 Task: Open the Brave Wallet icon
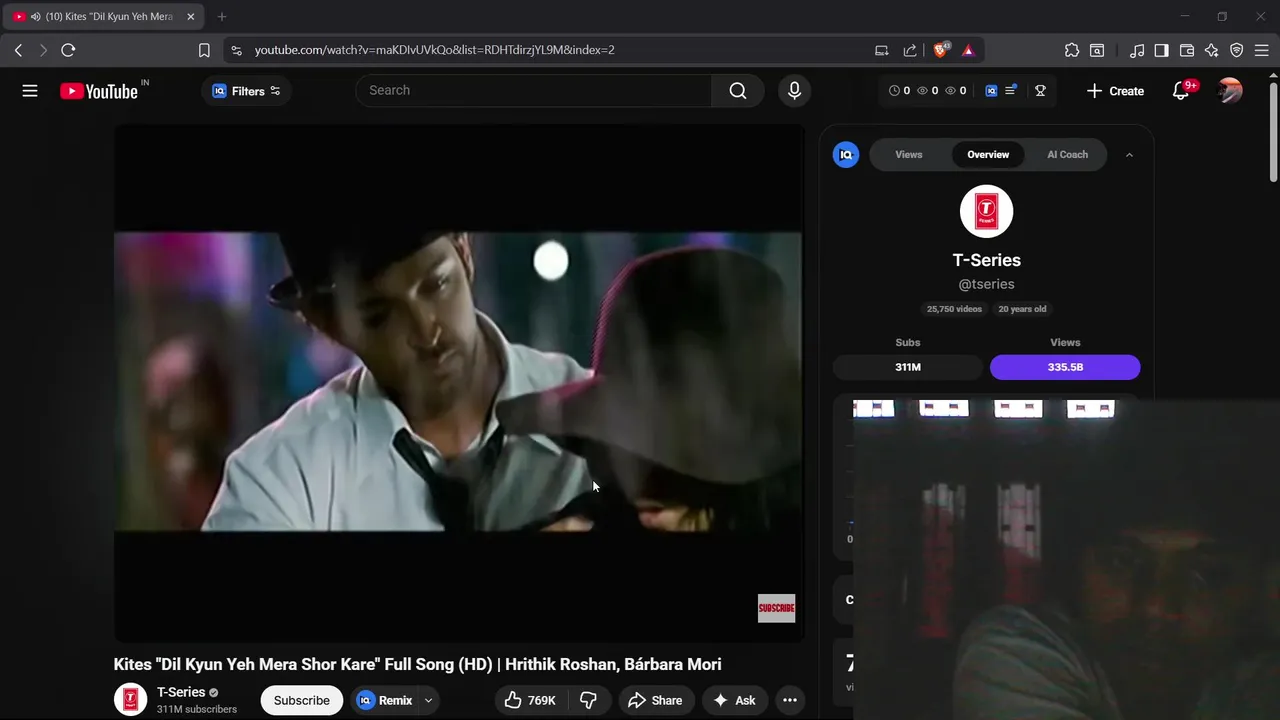pos(1187,50)
